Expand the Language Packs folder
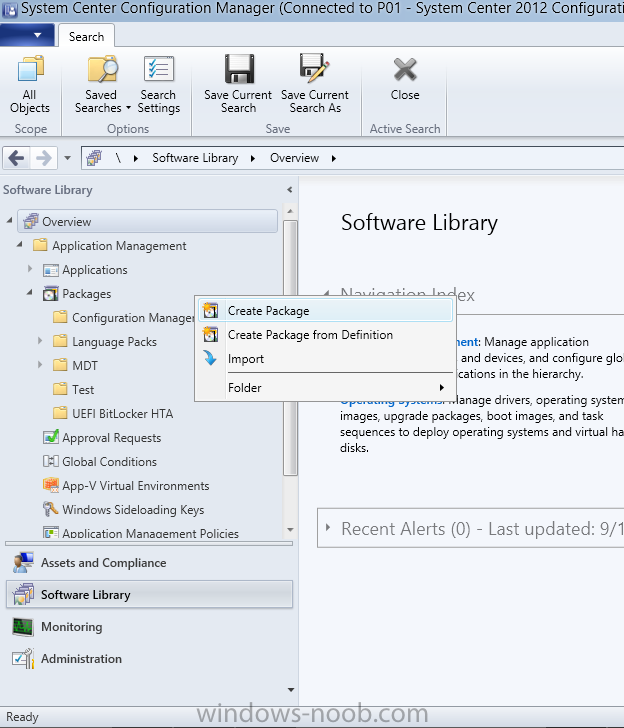624x728 pixels. 40,341
